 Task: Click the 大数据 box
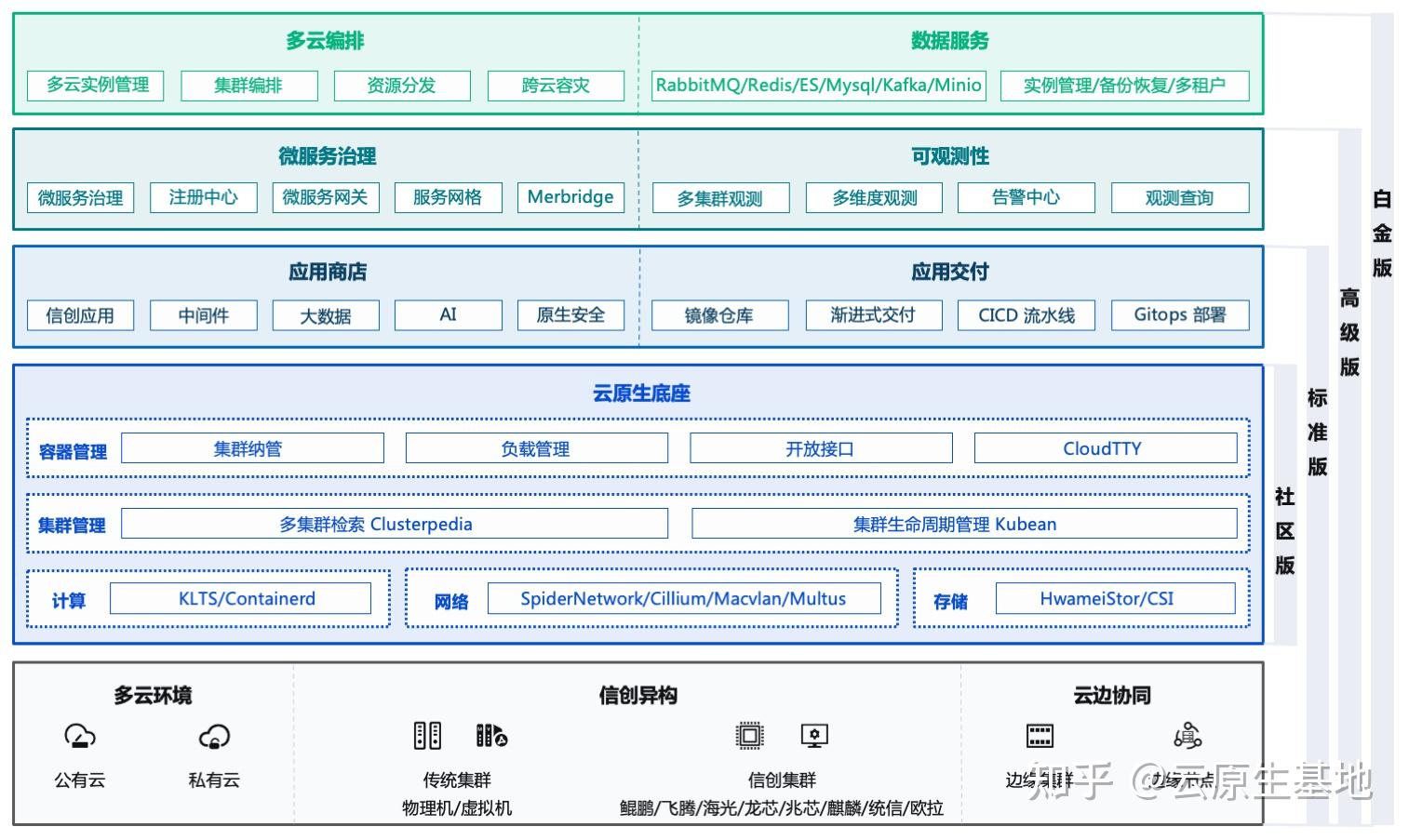326,315
